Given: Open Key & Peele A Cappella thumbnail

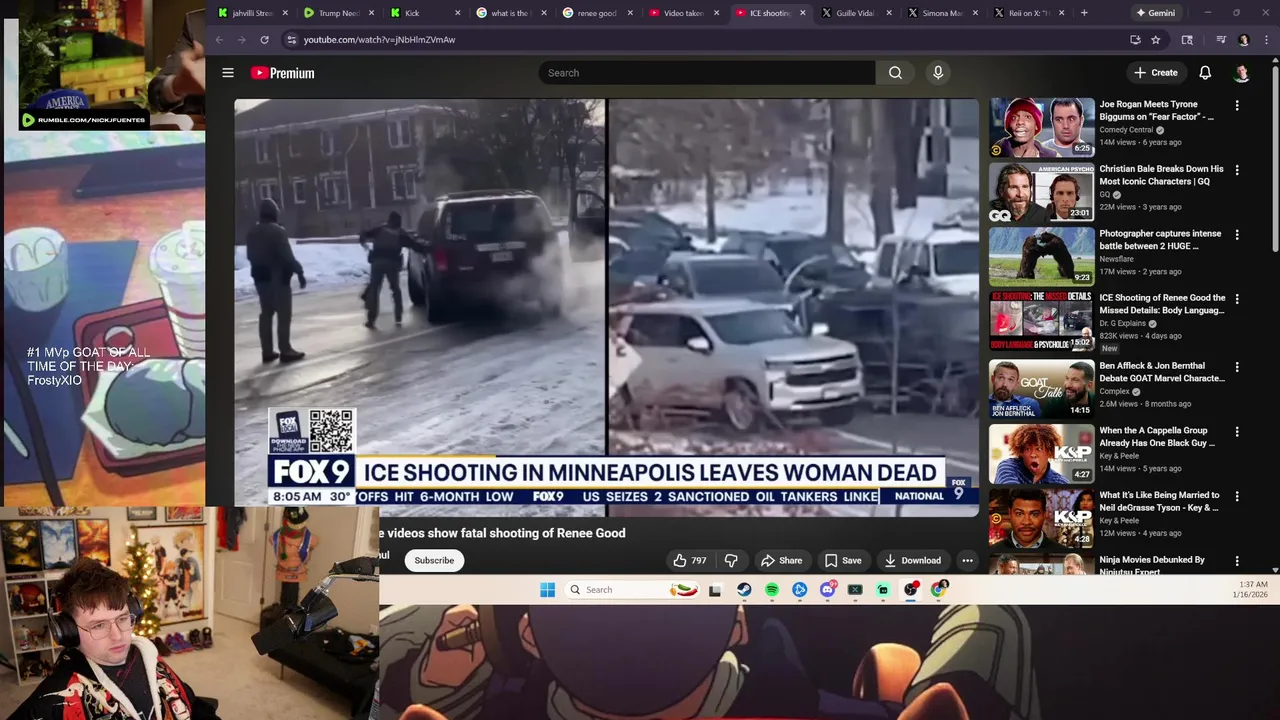Looking at the screenshot, I should click(1042, 453).
